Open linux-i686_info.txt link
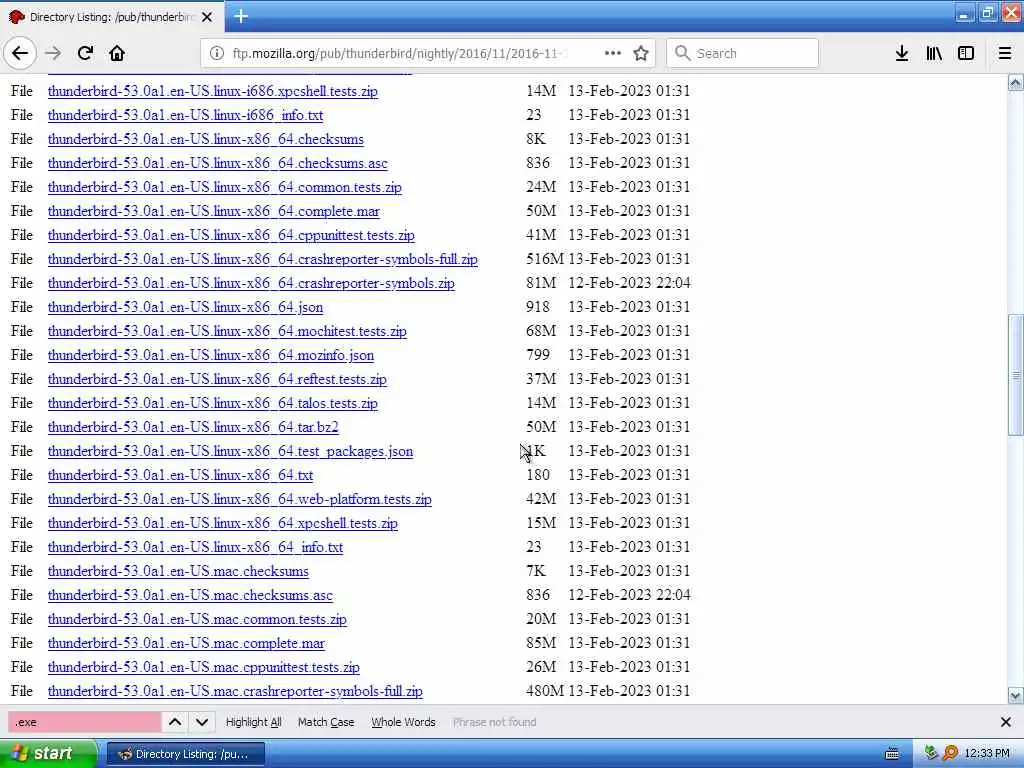1024x768 pixels. tap(185, 115)
